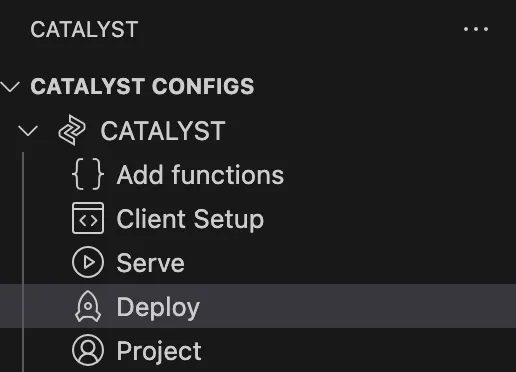Click the Serve play circle icon
The height and width of the screenshot is (372, 516).
[x=88, y=262]
